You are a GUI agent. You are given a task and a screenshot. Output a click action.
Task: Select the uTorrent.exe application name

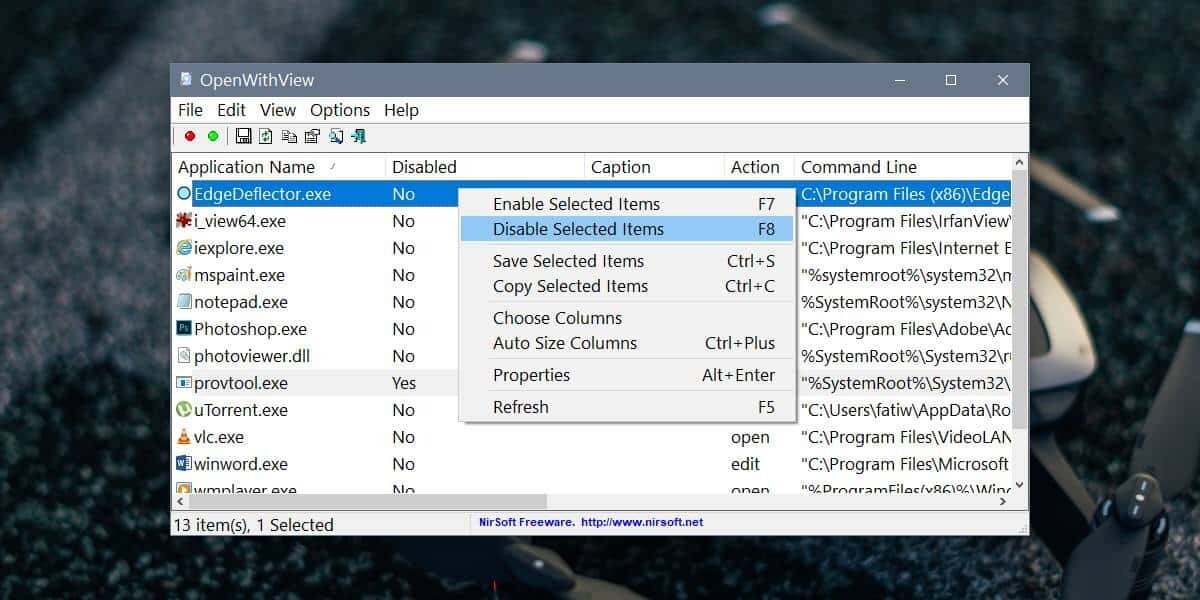[241, 410]
